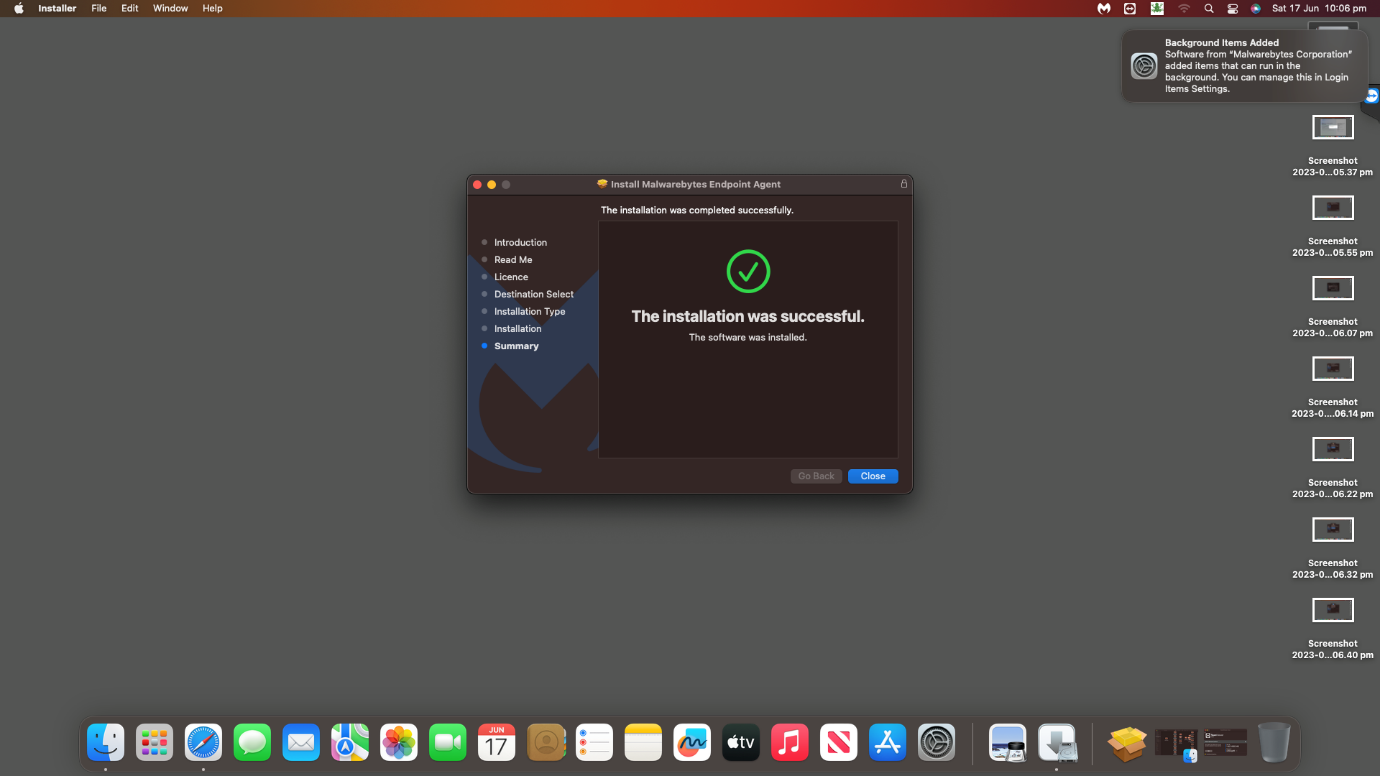The image size is (1380, 776).
Task: Click the Destination Select step
Action: click(x=534, y=294)
